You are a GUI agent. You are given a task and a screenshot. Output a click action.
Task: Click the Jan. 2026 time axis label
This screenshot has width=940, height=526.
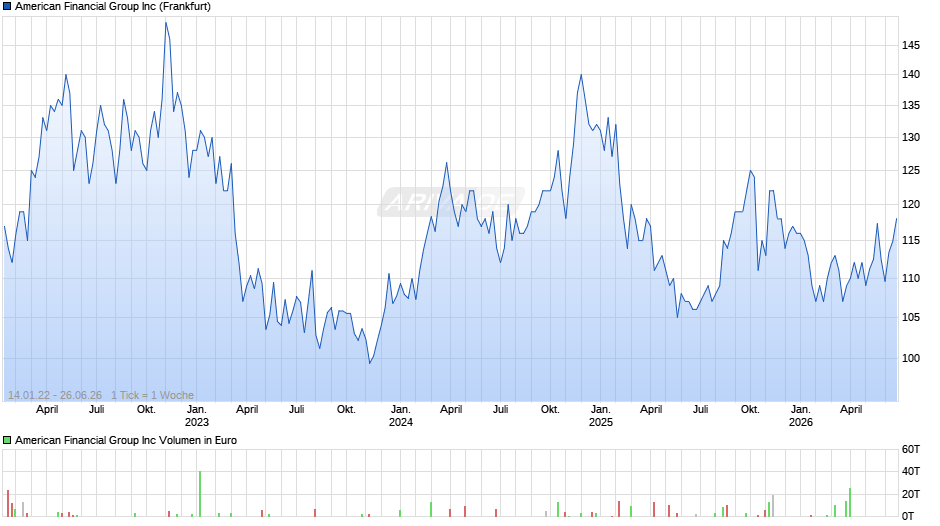[800, 416]
